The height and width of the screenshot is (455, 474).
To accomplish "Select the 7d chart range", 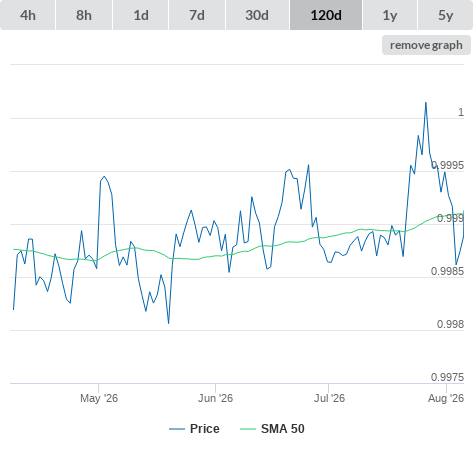I will [197, 15].
